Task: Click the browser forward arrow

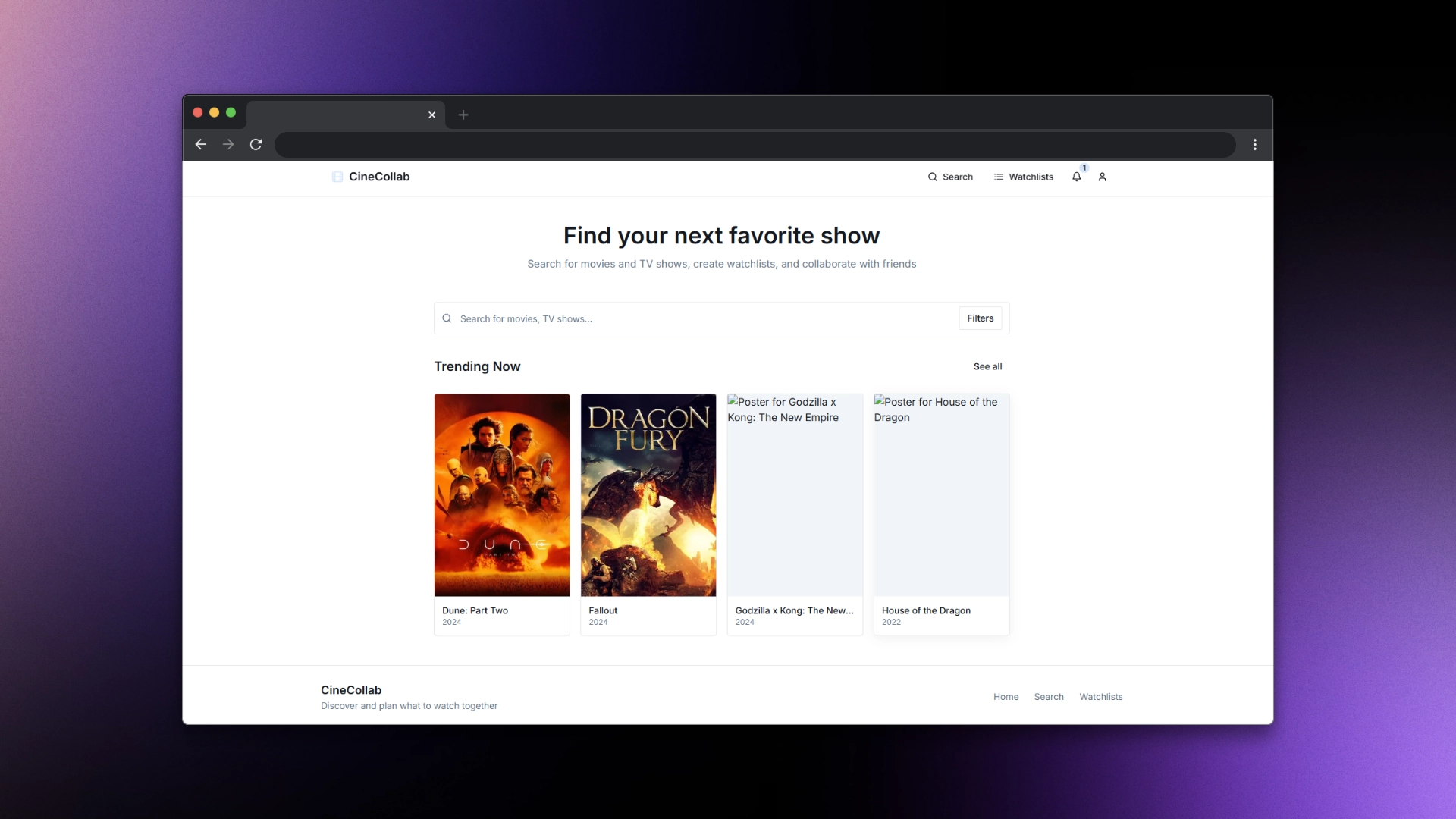Action: point(228,144)
